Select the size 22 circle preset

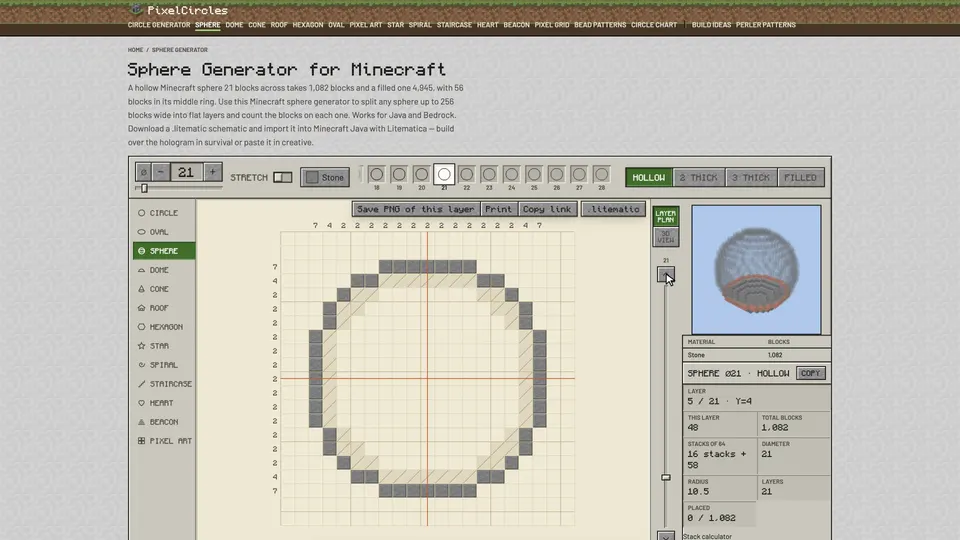[467, 174]
